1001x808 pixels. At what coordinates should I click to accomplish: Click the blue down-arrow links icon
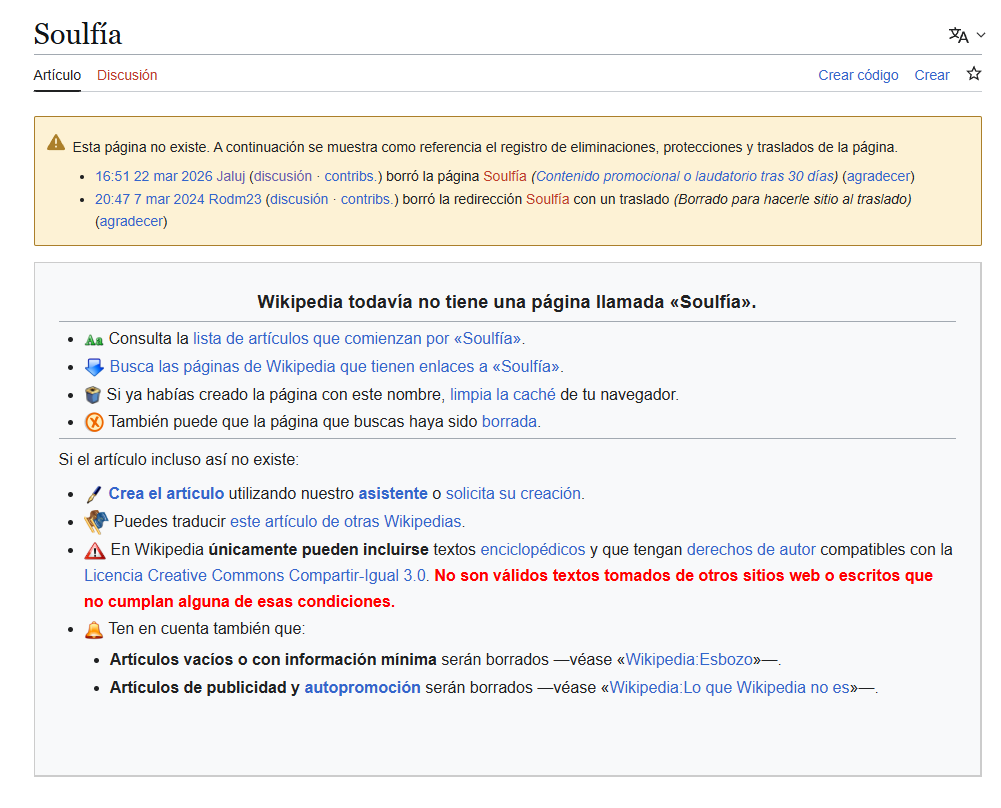tap(94, 367)
